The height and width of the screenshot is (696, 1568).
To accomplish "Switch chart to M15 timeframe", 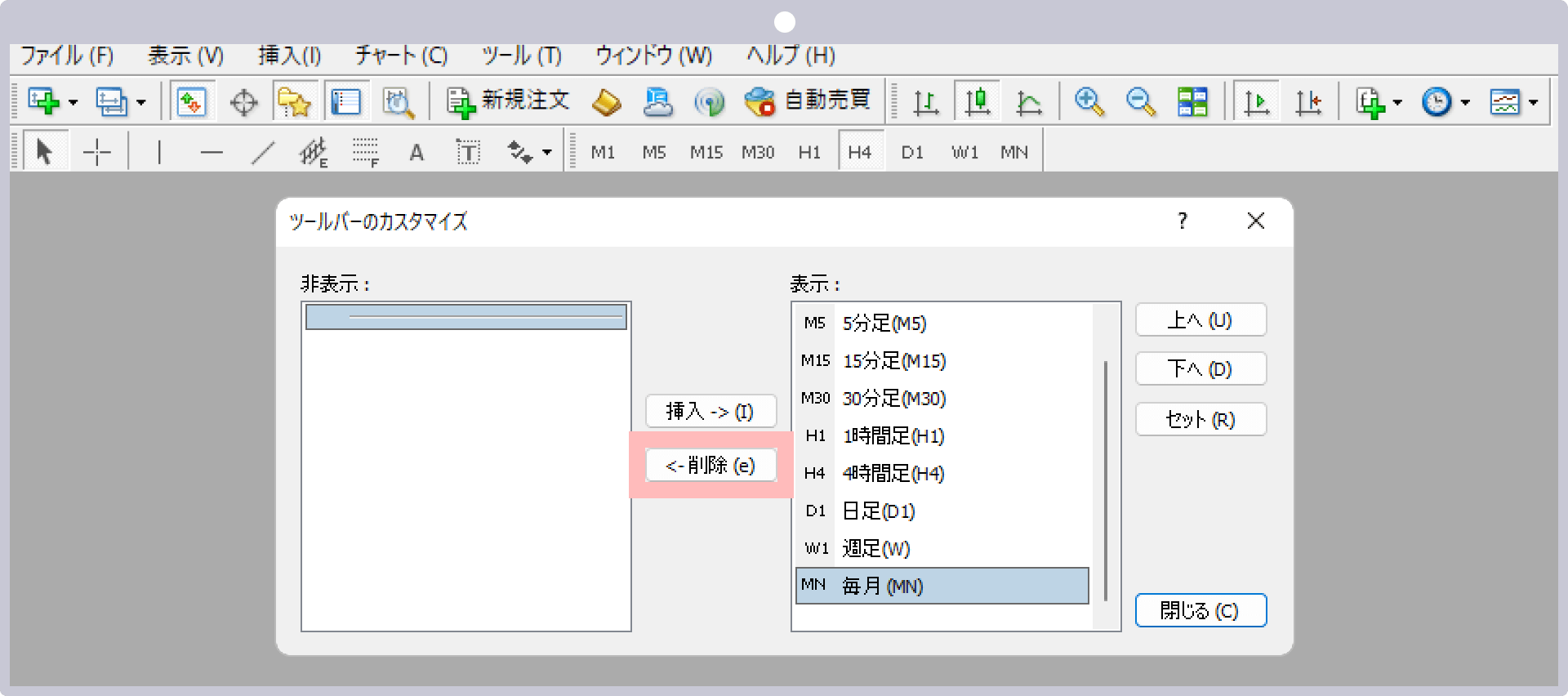I will point(706,152).
